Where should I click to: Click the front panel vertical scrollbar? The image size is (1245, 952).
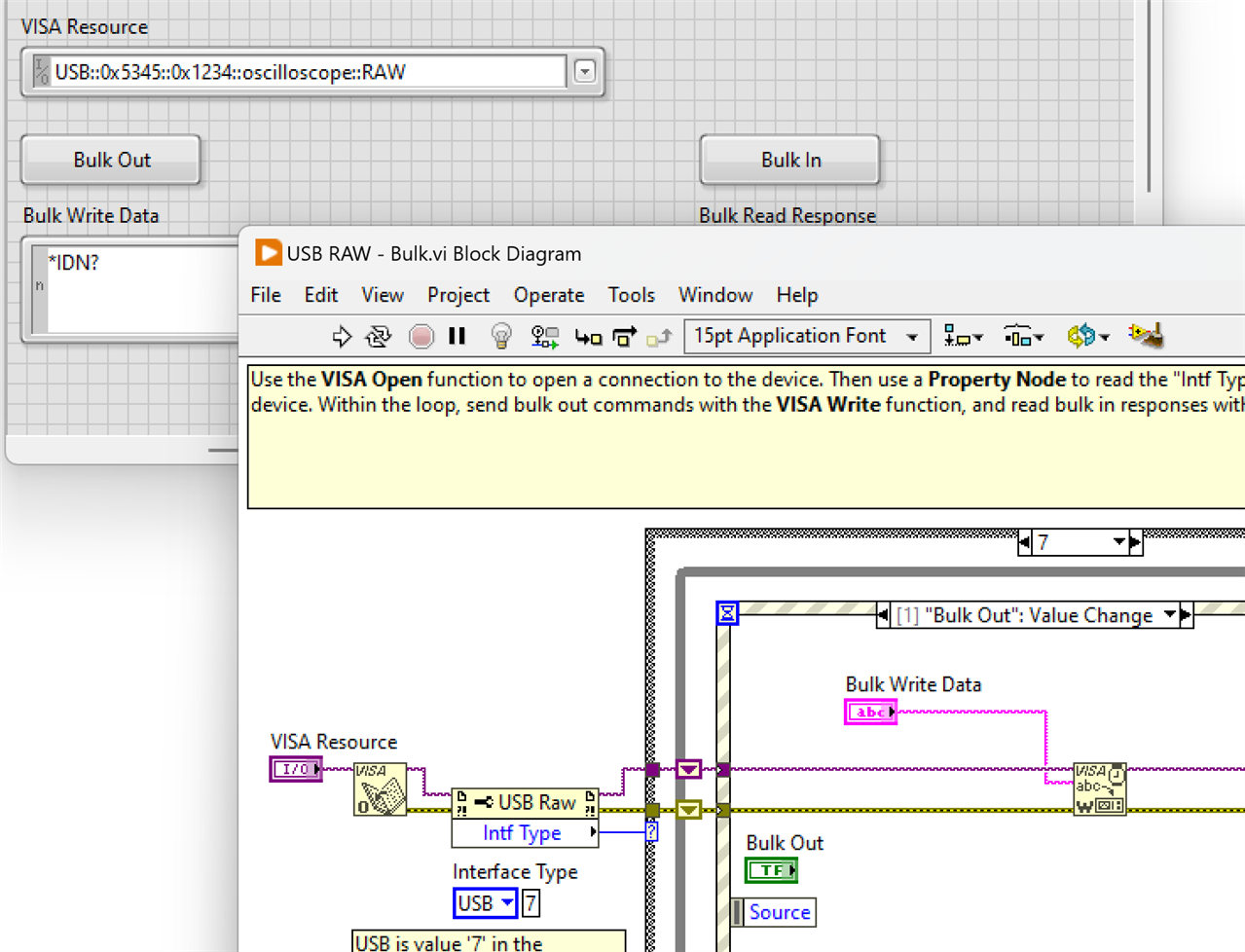click(1149, 95)
